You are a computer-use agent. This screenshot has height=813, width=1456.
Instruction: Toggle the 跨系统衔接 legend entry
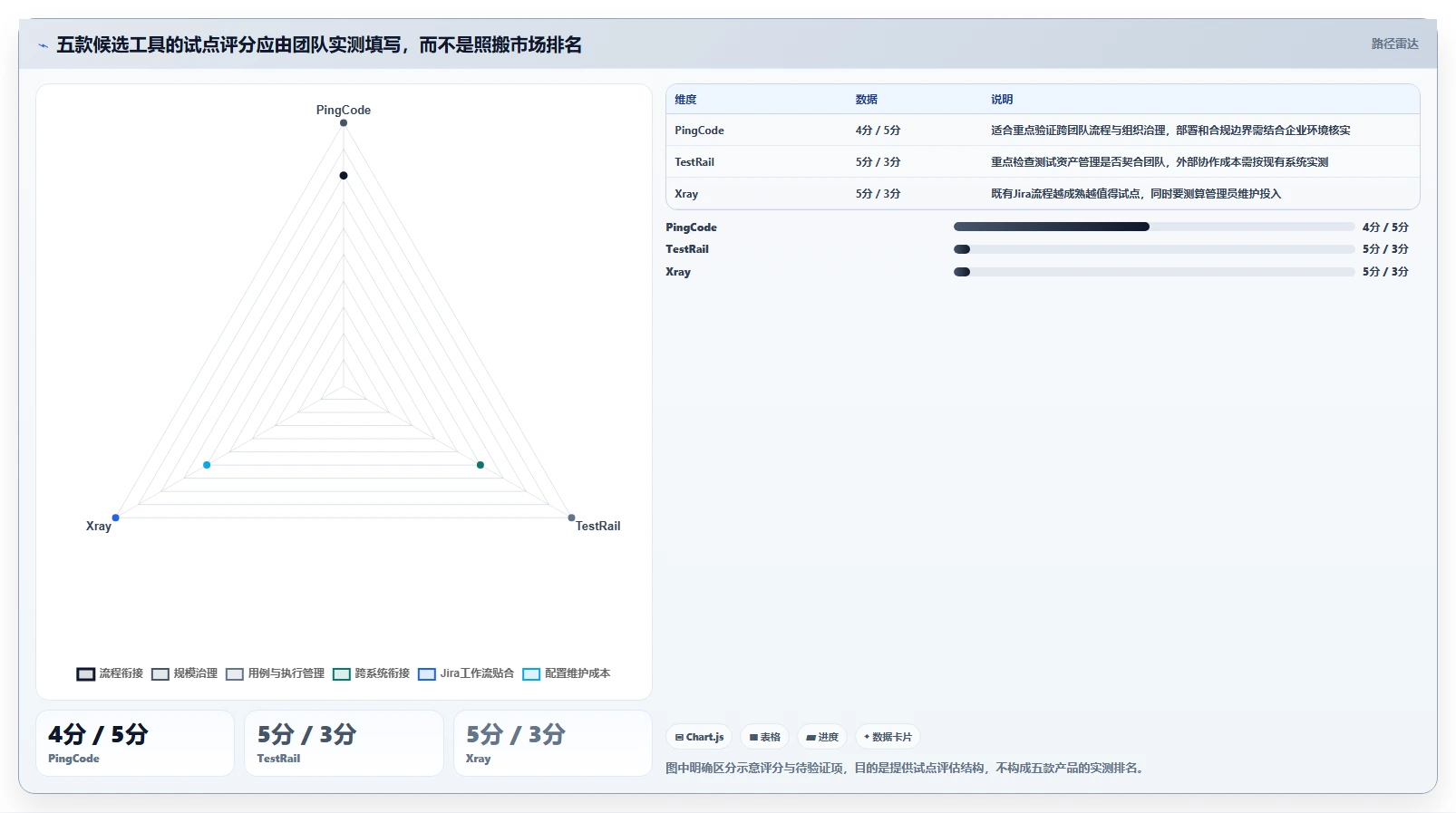pos(372,673)
